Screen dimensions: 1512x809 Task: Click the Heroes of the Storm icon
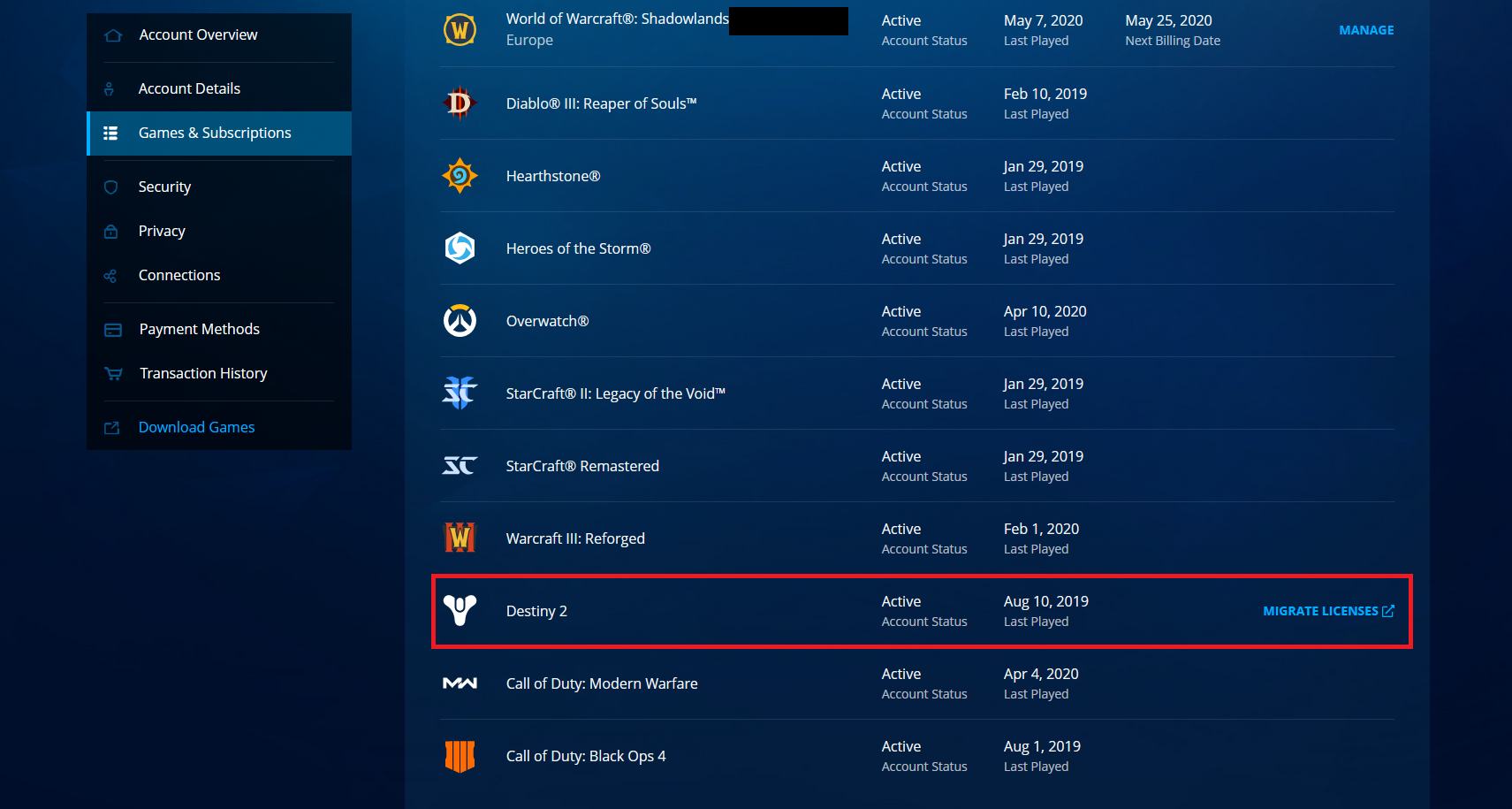pyautogui.click(x=460, y=248)
